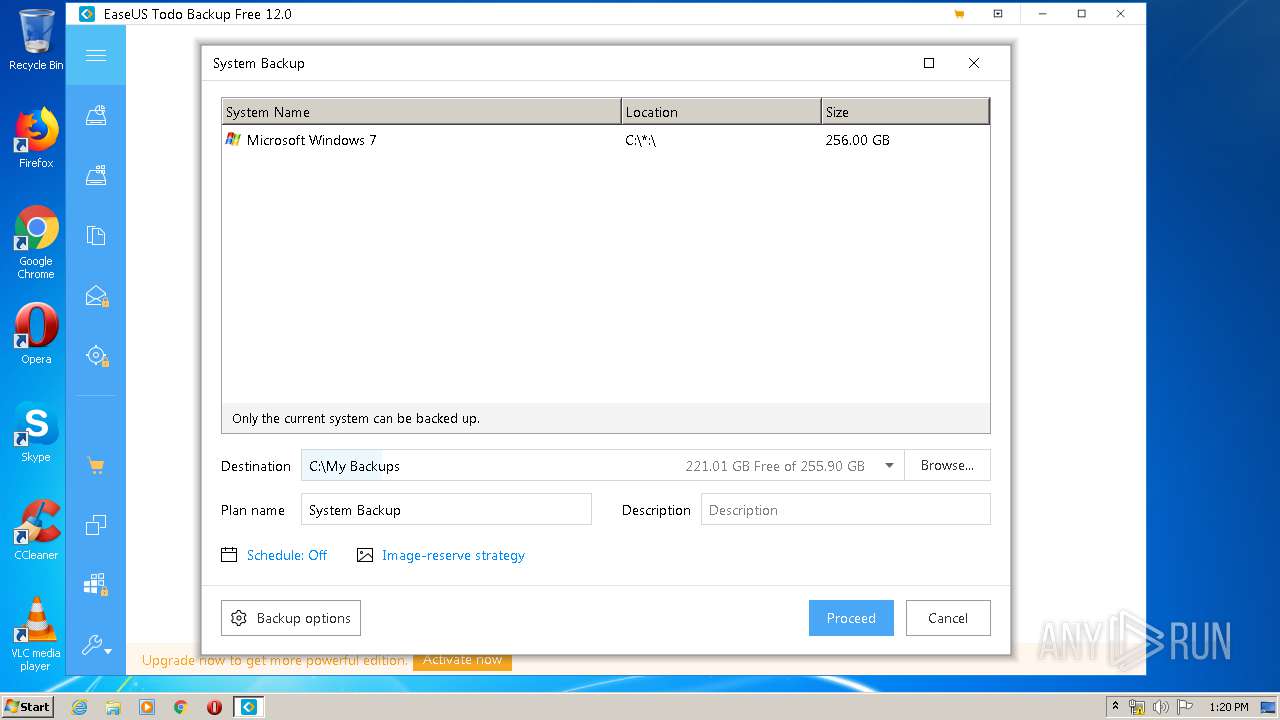Click the volume tray icon
The width and height of the screenshot is (1280, 720).
point(1161,707)
